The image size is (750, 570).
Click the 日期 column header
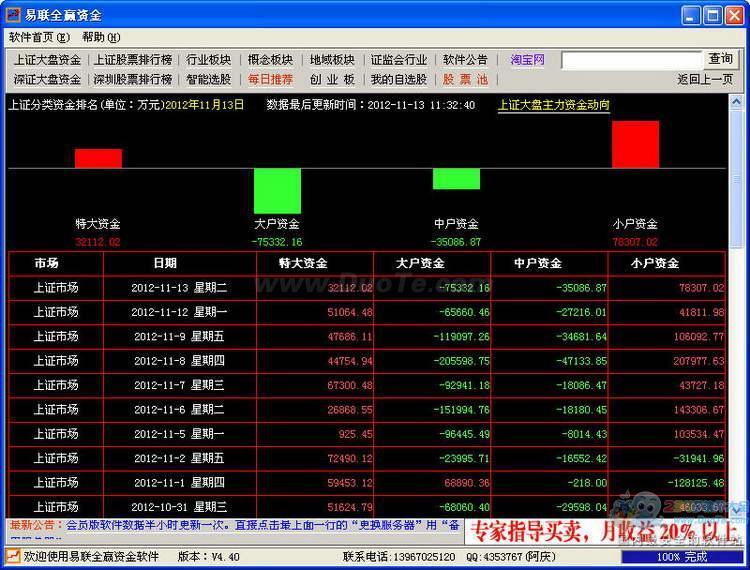pyautogui.click(x=165, y=263)
